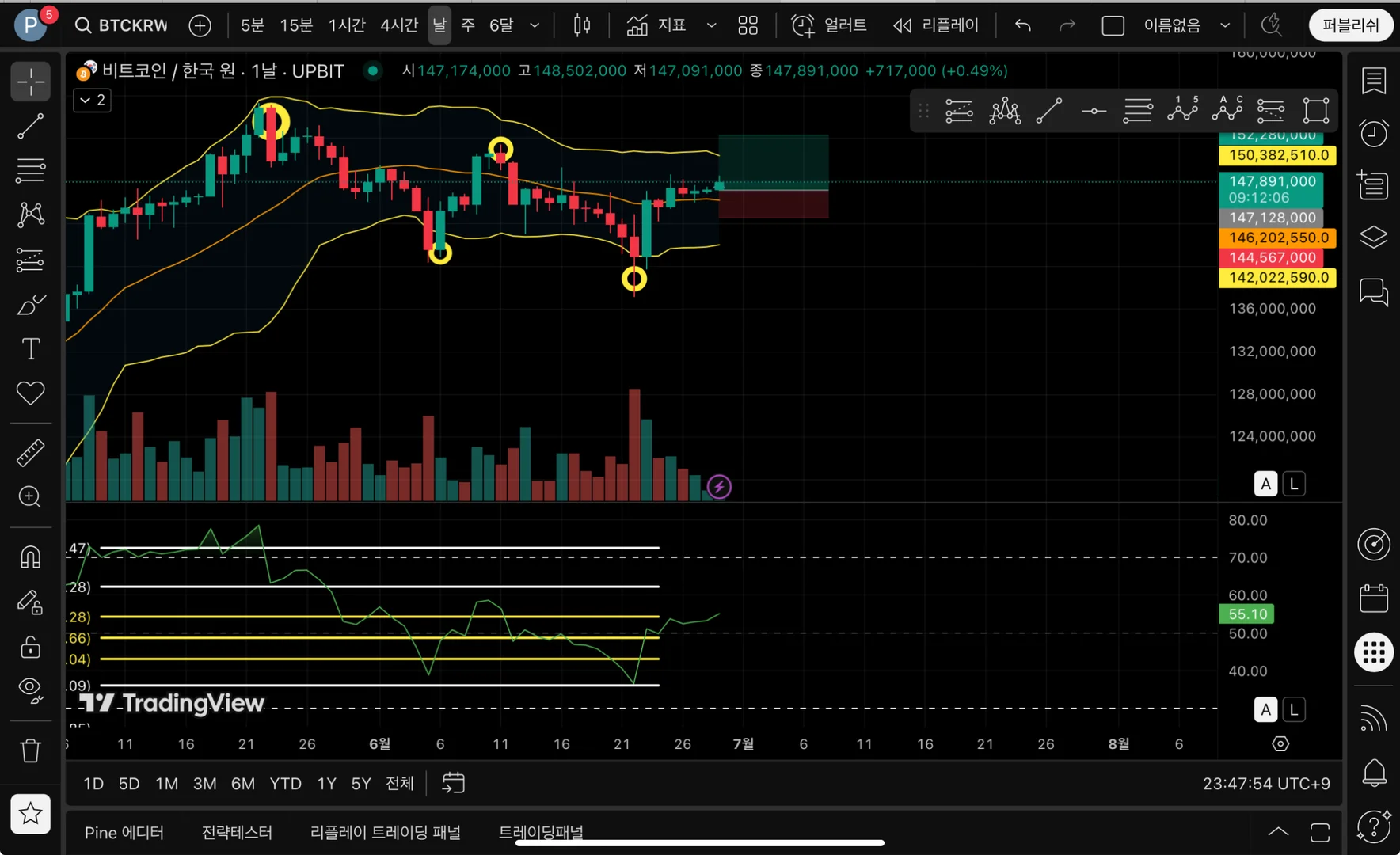This screenshot has height=855, width=1400.
Task: Click the 퍼블리쉬 publish button
Action: pyautogui.click(x=1351, y=25)
